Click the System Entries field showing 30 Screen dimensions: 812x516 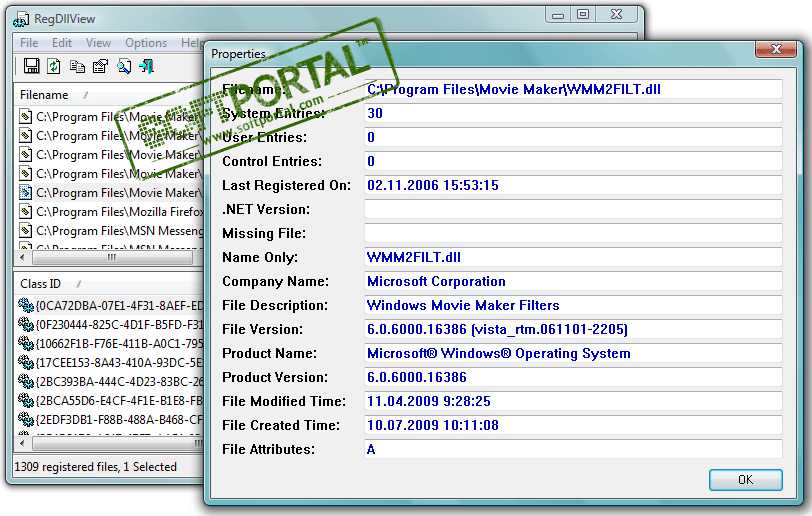click(x=573, y=113)
